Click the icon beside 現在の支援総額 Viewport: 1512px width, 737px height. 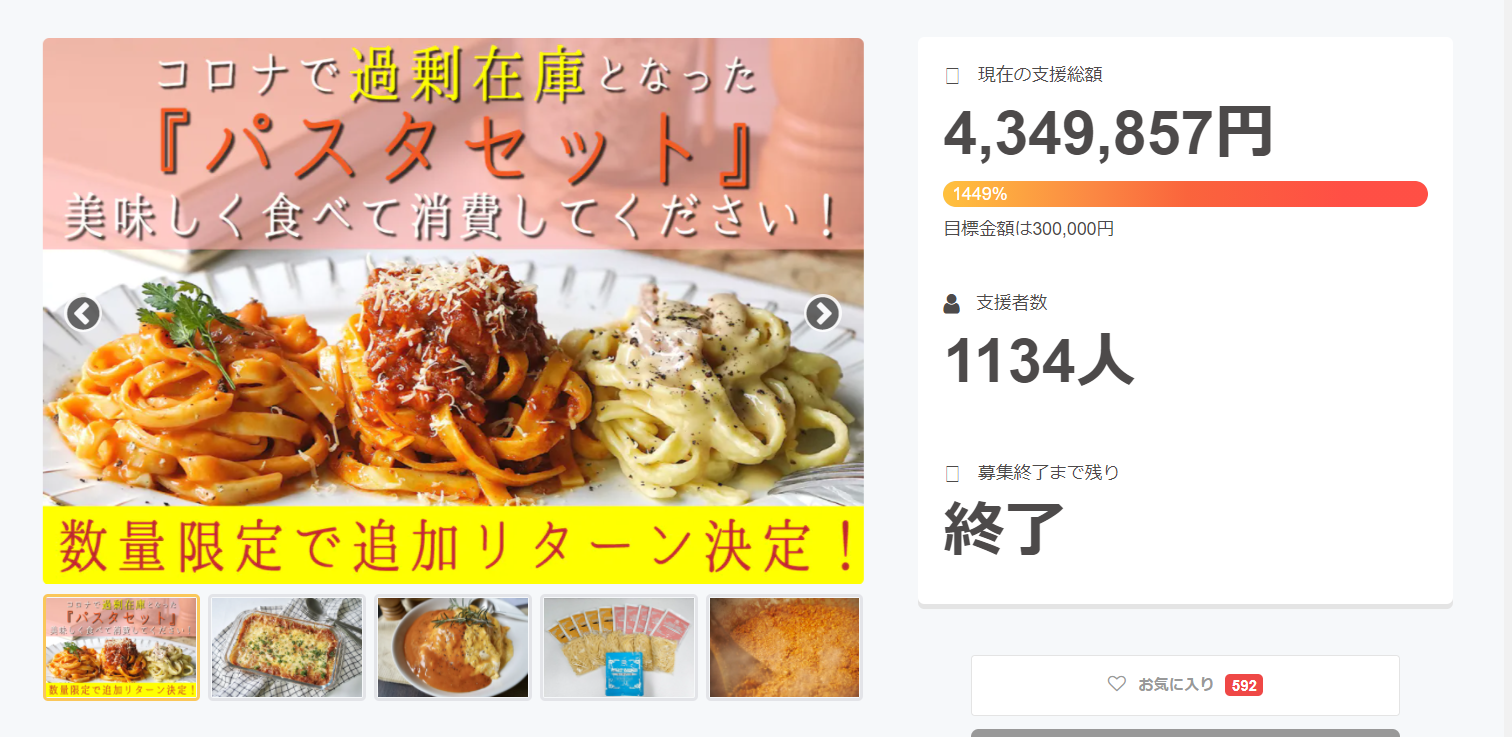click(x=952, y=75)
